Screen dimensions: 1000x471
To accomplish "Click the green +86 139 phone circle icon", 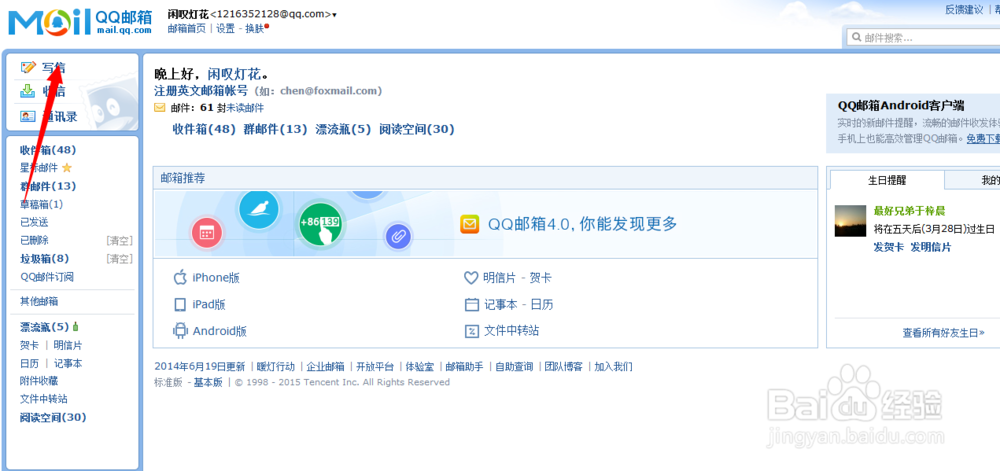I will pyautogui.click(x=321, y=223).
